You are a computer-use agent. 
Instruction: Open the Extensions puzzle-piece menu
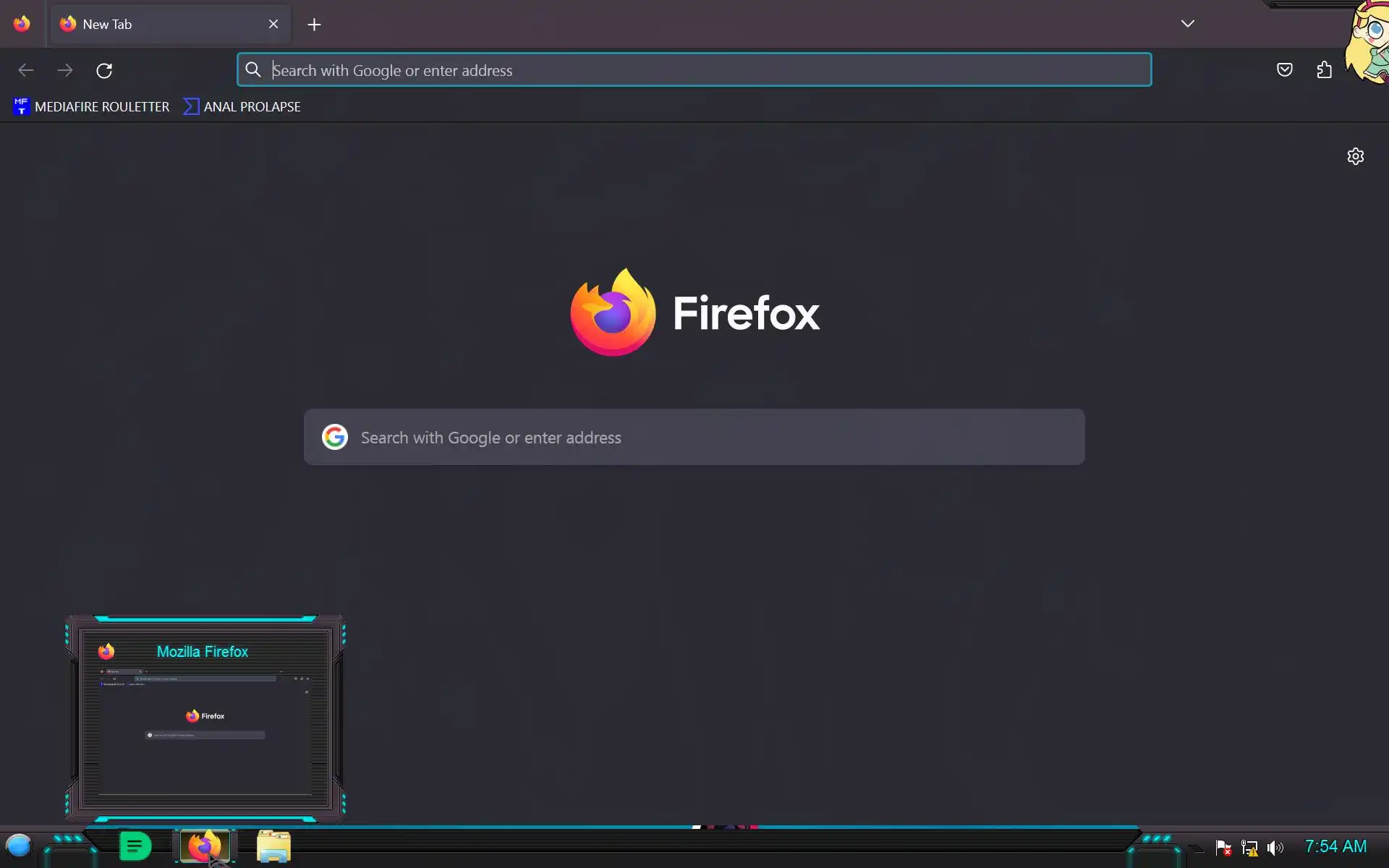click(1324, 70)
